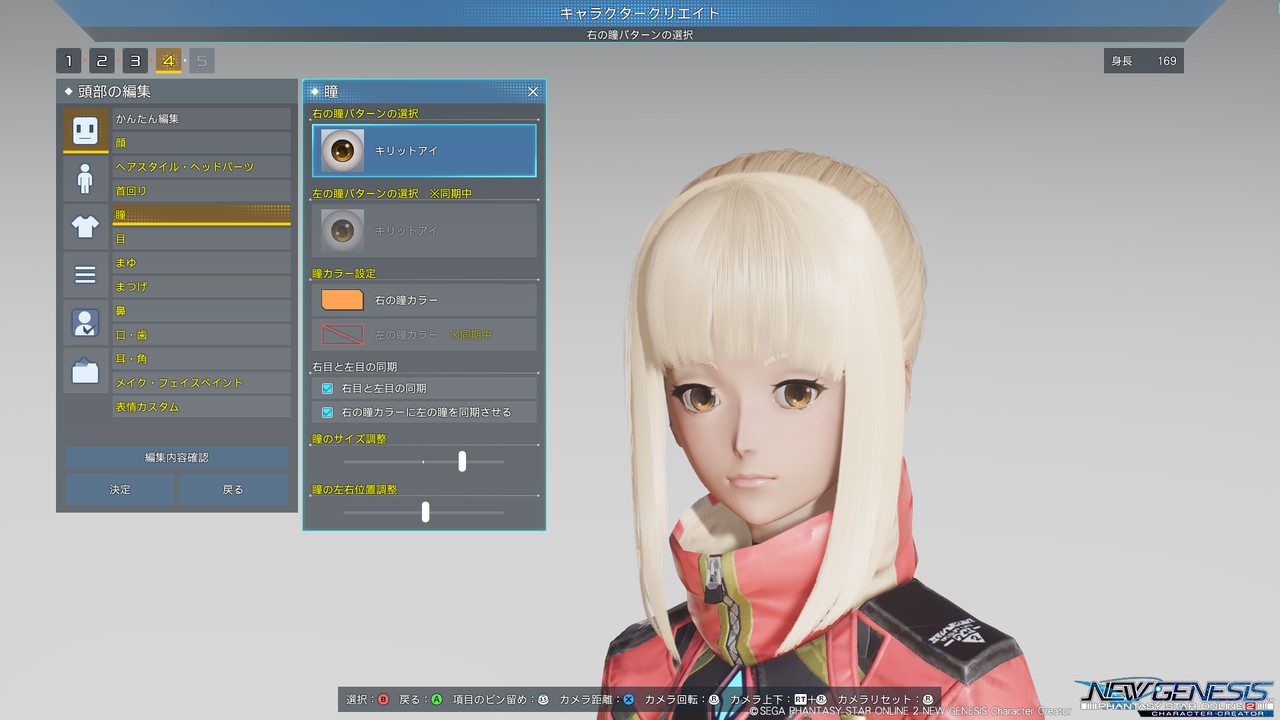Open the 口・歯 menu entry
This screenshot has height=720, width=1280.
click(x=202, y=335)
